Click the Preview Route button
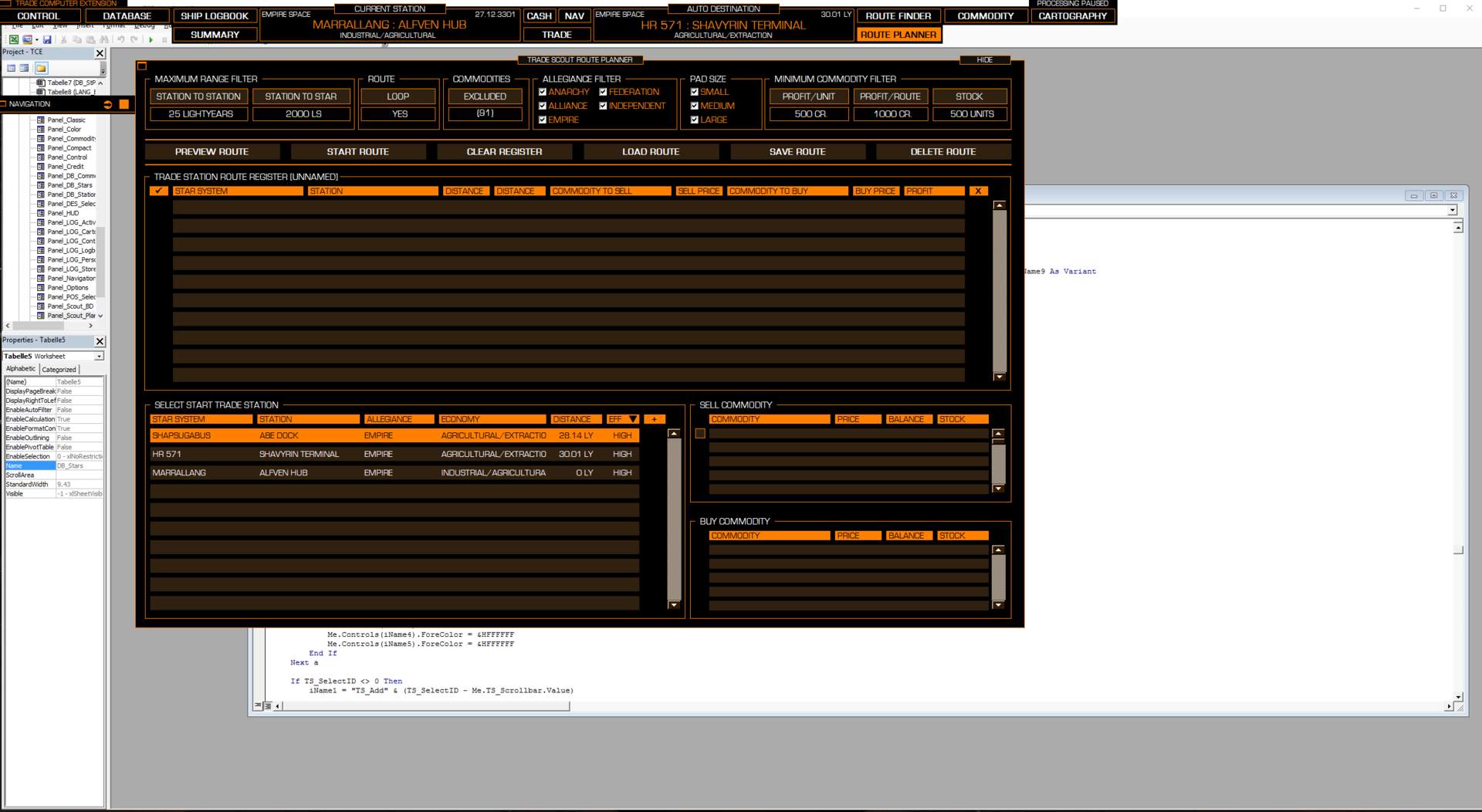1482x812 pixels. [x=211, y=151]
